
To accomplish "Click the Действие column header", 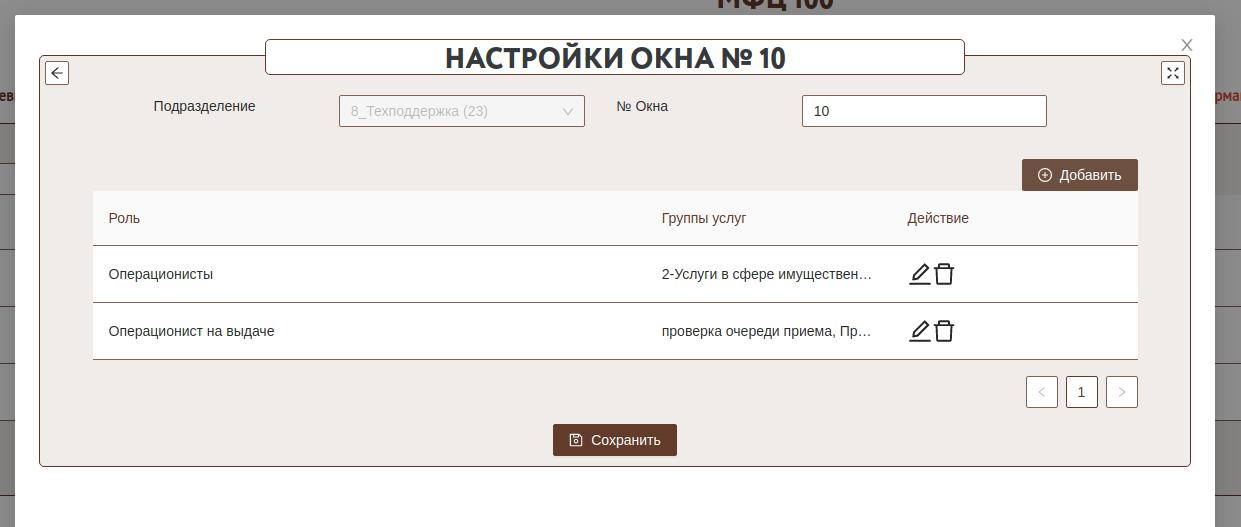I will pyautogui.click(x=937, y=218).
